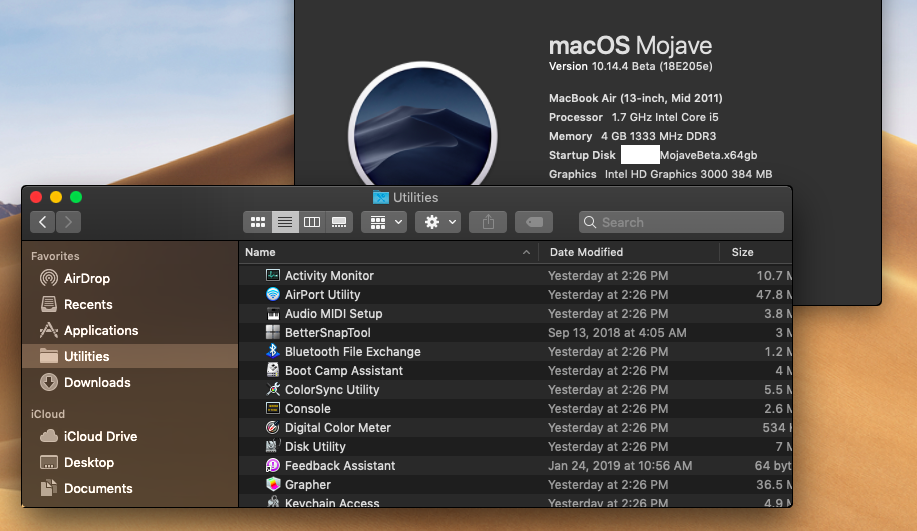Sort files by the Name column header
The width and height of the screenshot is (917, 531).
click(x=261, y=252)
